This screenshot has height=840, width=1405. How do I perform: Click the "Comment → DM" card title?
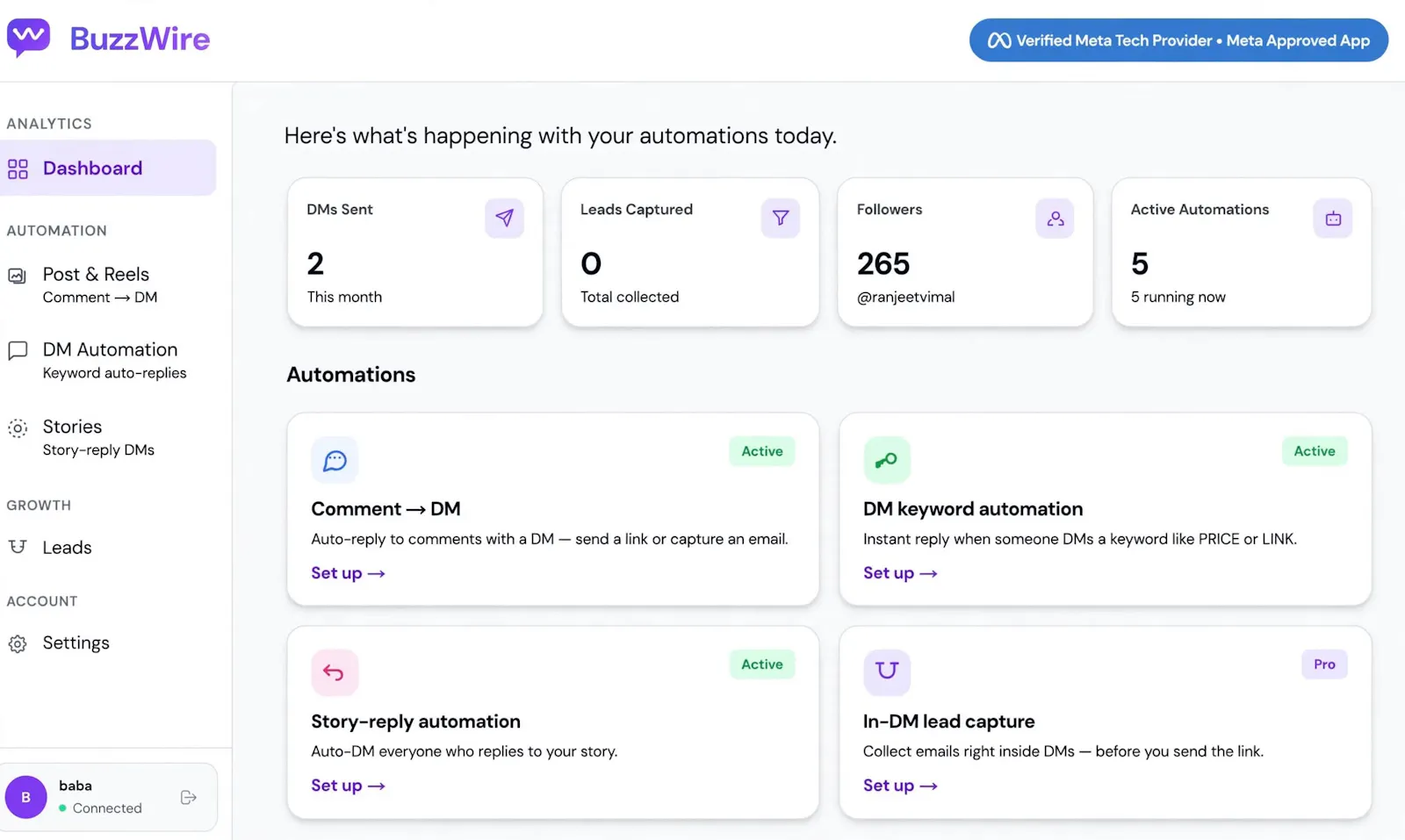tap(385, 509)
